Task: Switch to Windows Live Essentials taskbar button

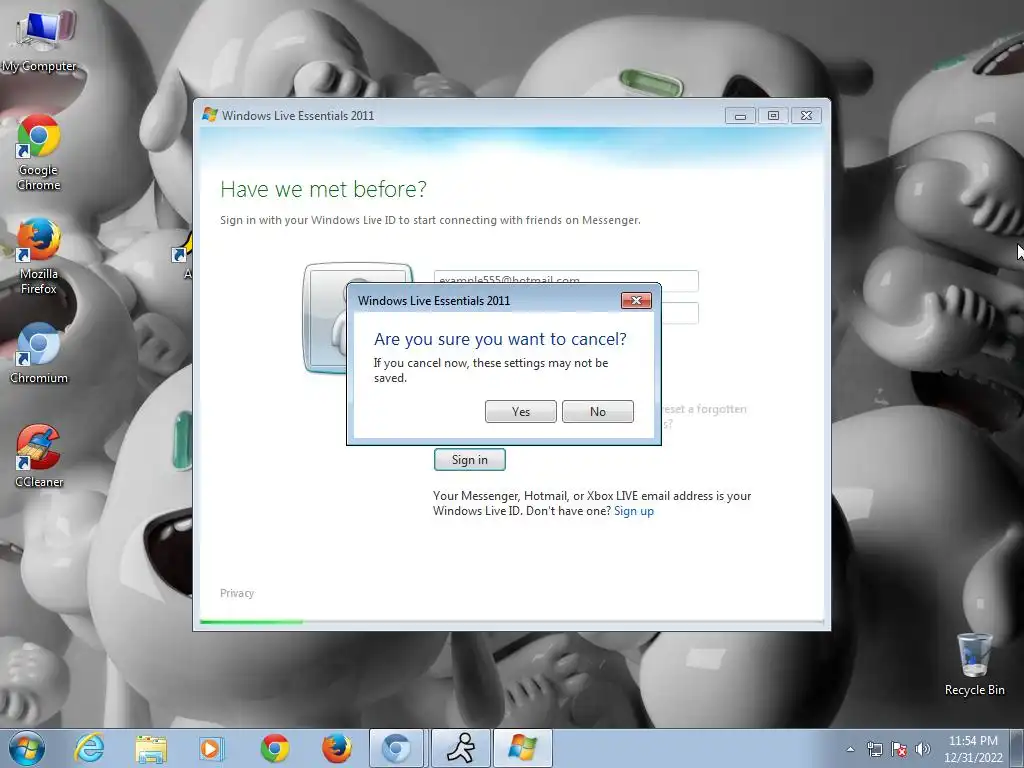Action: pyautogui.click(x=522, y=748)
